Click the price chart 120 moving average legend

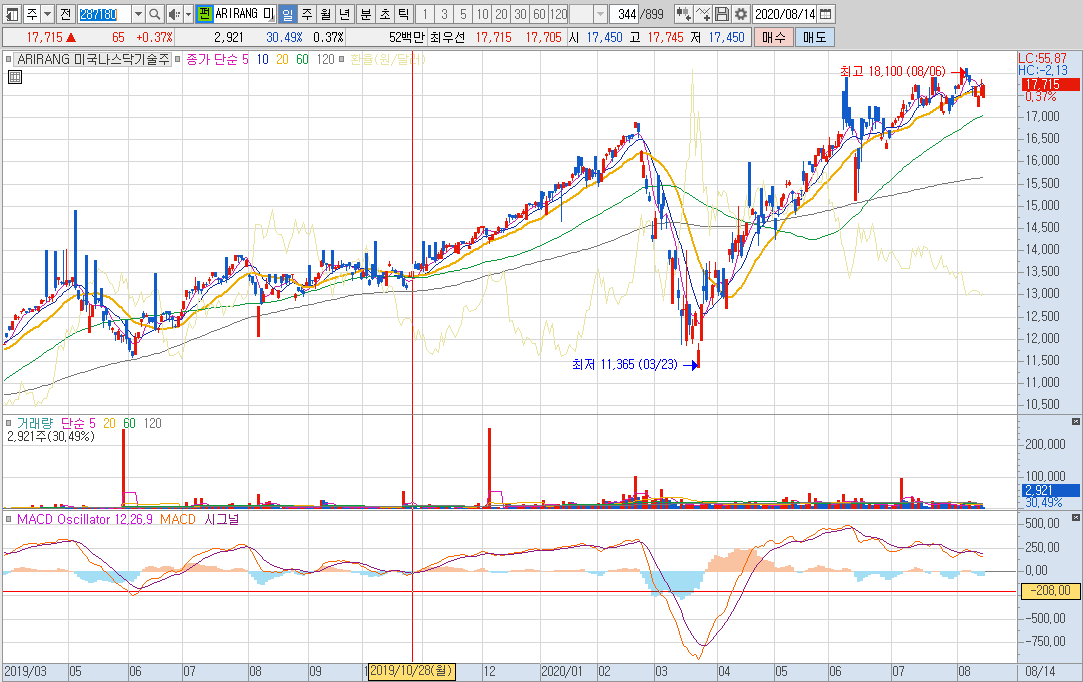click(325, 59)
